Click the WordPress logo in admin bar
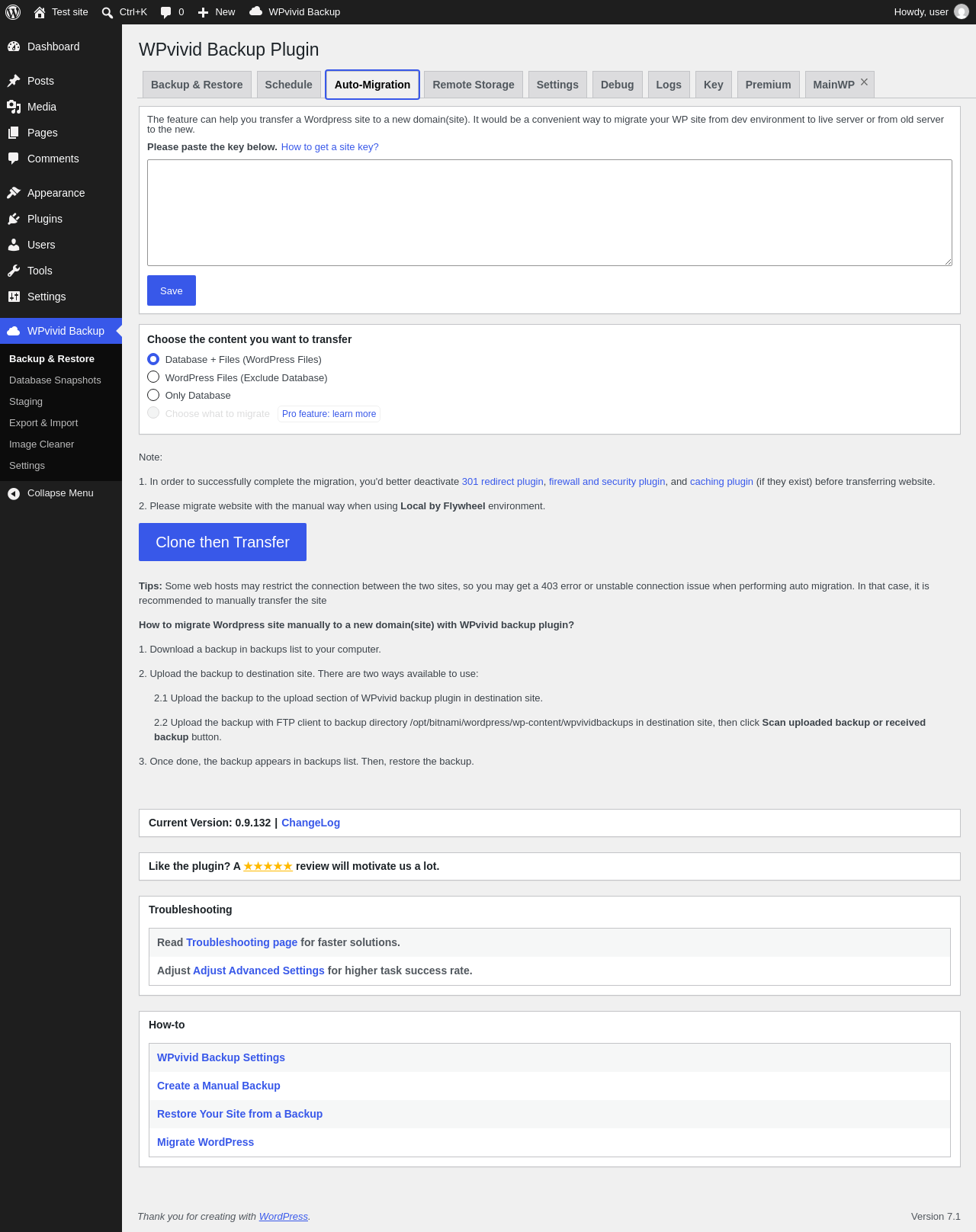976x1232 pixels. [13, 12]
